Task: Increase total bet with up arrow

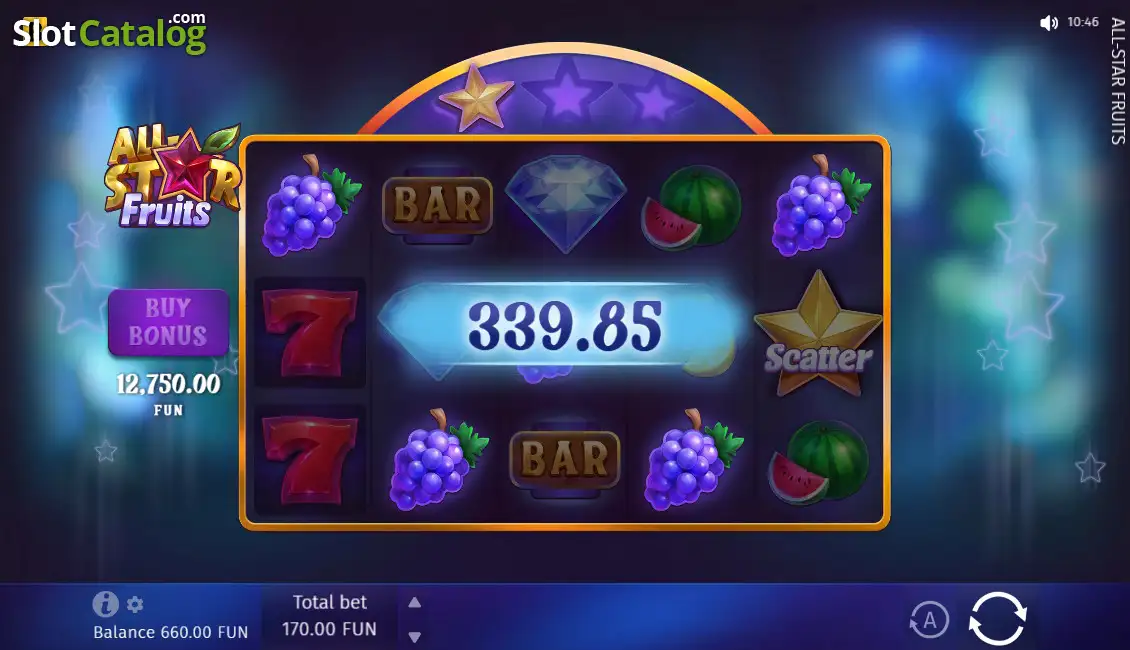Action: 414,602
